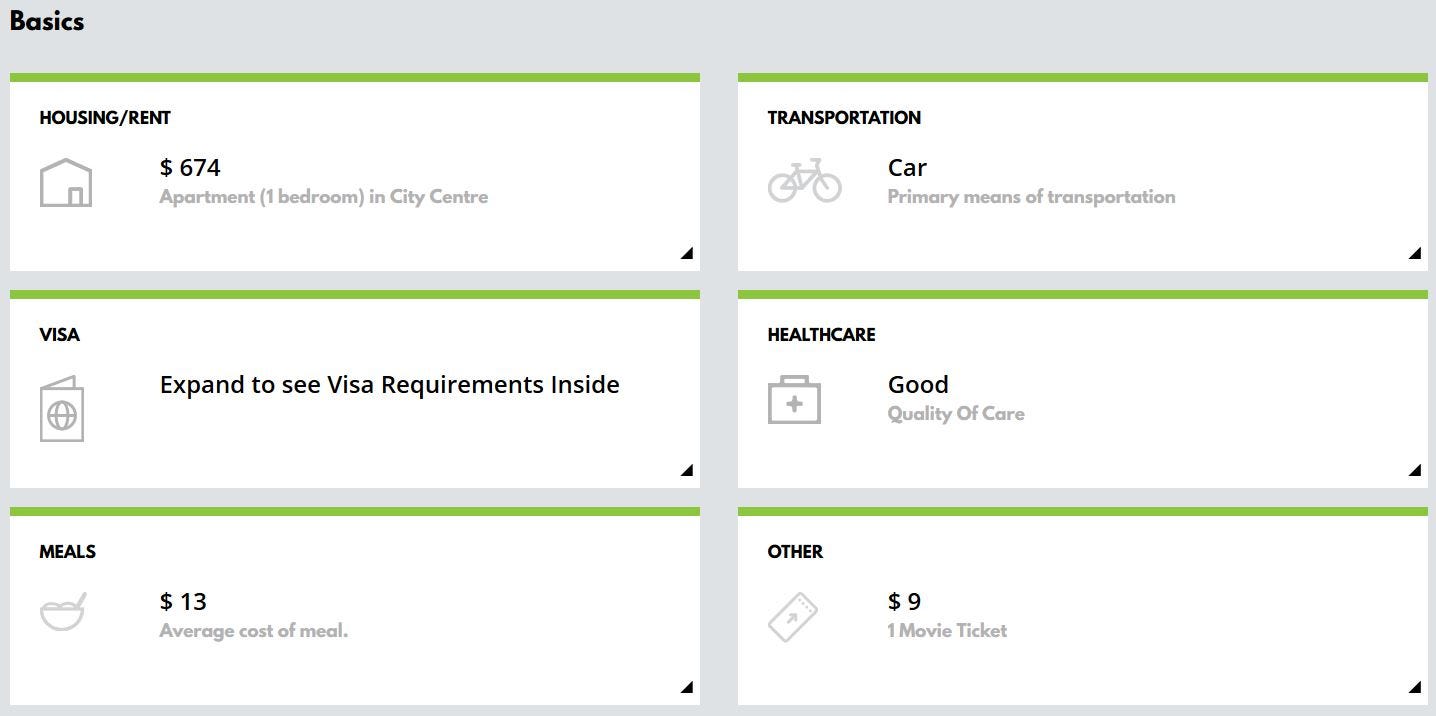Click the $ 13 meal cost
Image resolution: width=1436 pixels, height=716 pixels.
183,602
